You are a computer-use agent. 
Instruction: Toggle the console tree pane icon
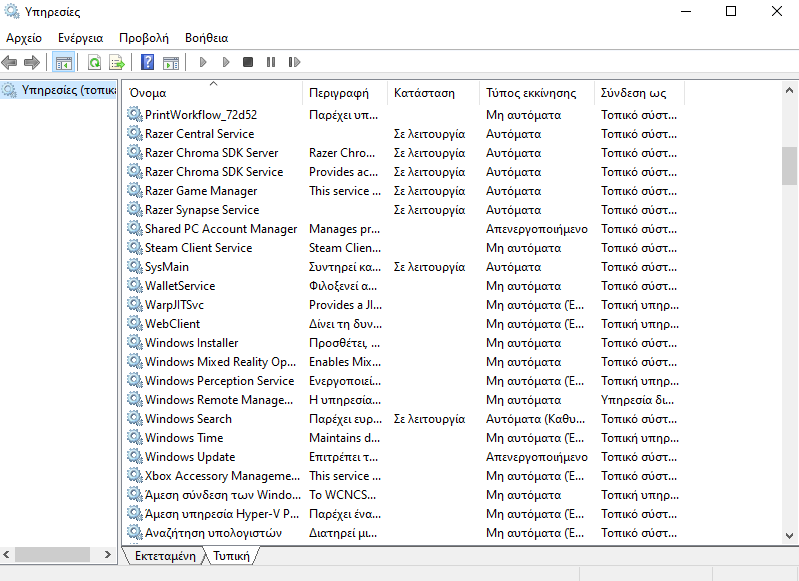[64, 63]
